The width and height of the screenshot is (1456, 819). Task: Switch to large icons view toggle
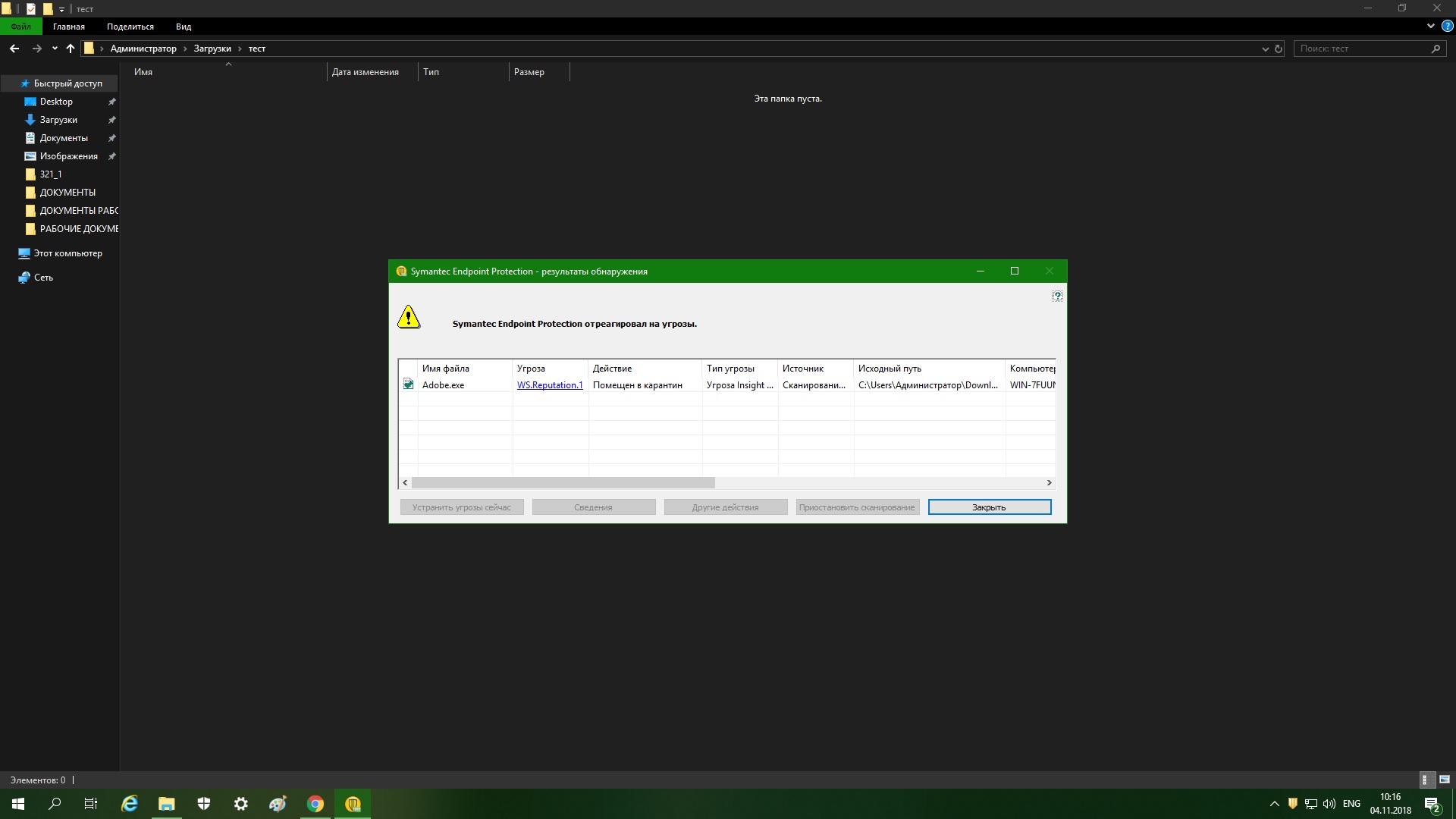tap(1445, 780)
